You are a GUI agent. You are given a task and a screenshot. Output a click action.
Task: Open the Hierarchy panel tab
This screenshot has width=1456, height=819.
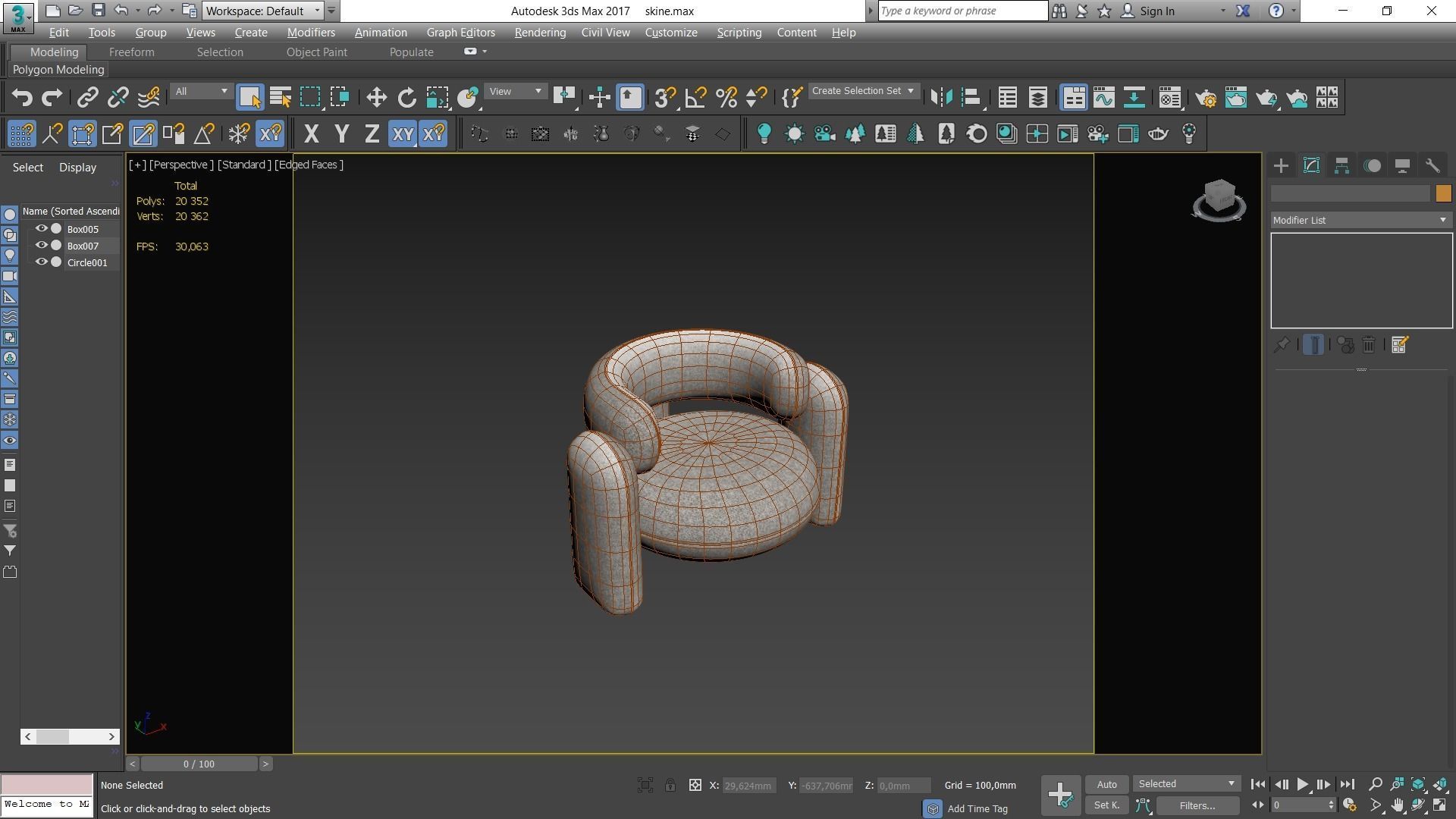[x=1341, y=166]
